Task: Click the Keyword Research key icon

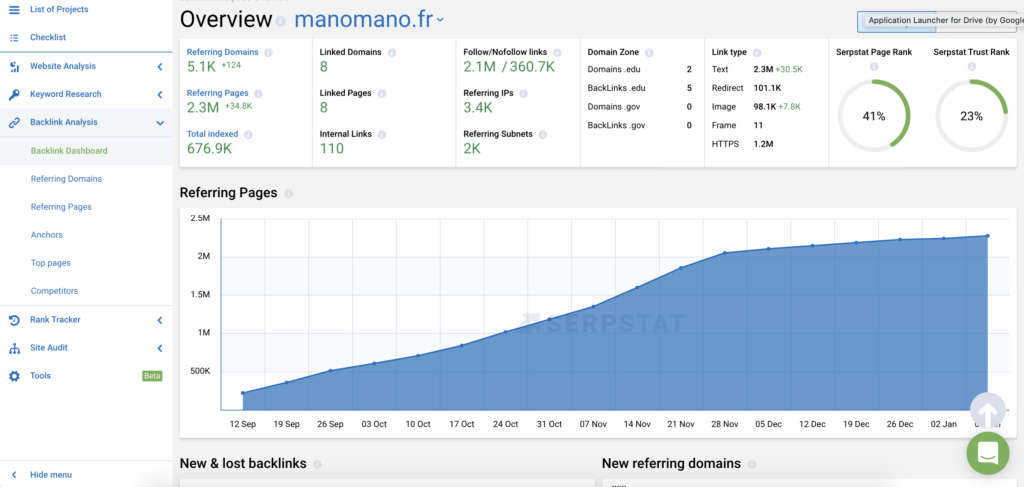Action: [14, 95]
